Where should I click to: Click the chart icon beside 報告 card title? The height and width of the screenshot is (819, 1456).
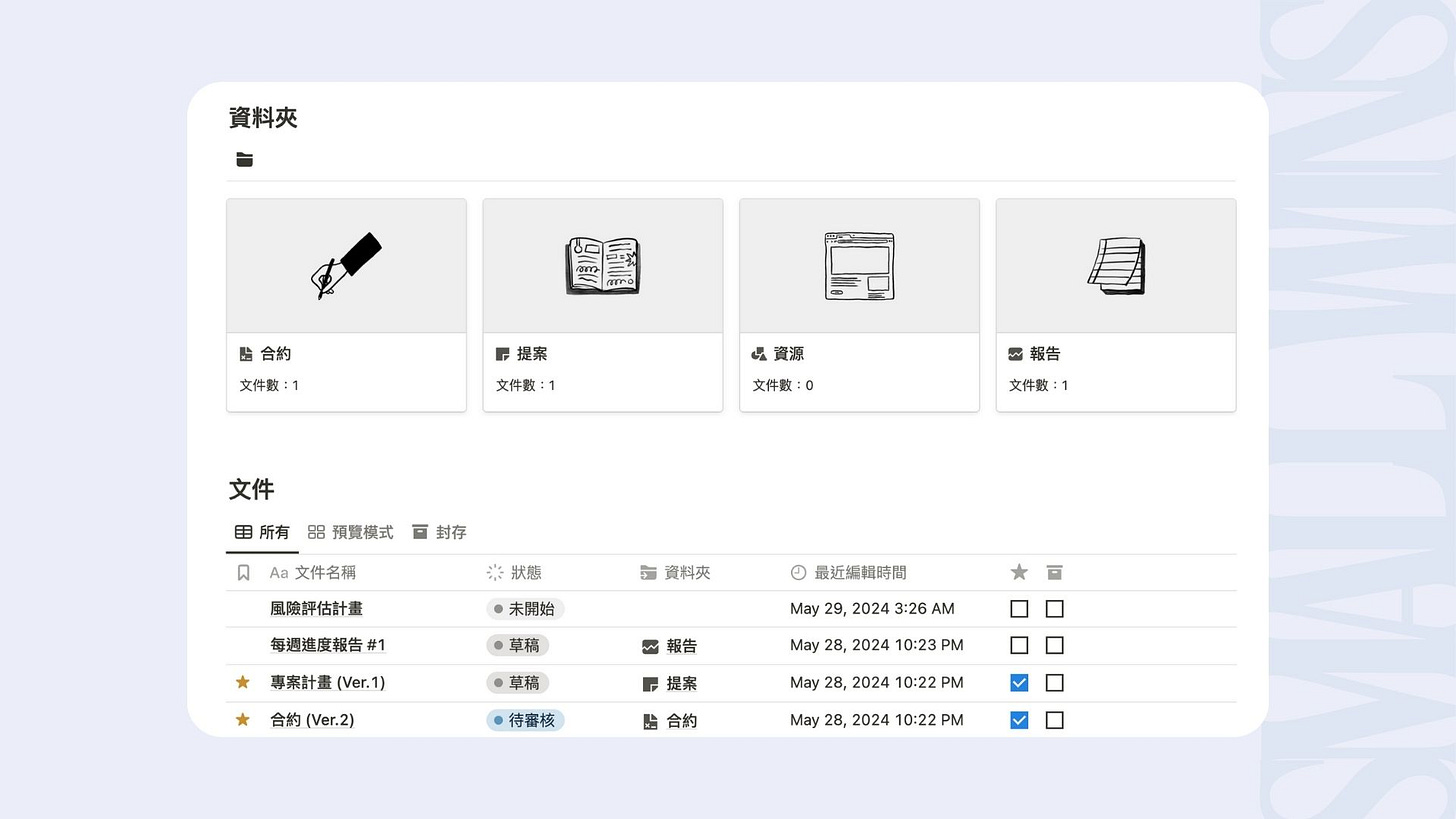1015,354
